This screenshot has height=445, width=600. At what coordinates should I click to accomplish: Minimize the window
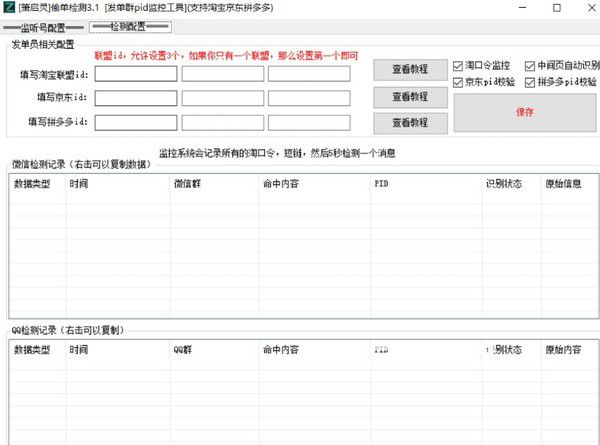[523, 7]
